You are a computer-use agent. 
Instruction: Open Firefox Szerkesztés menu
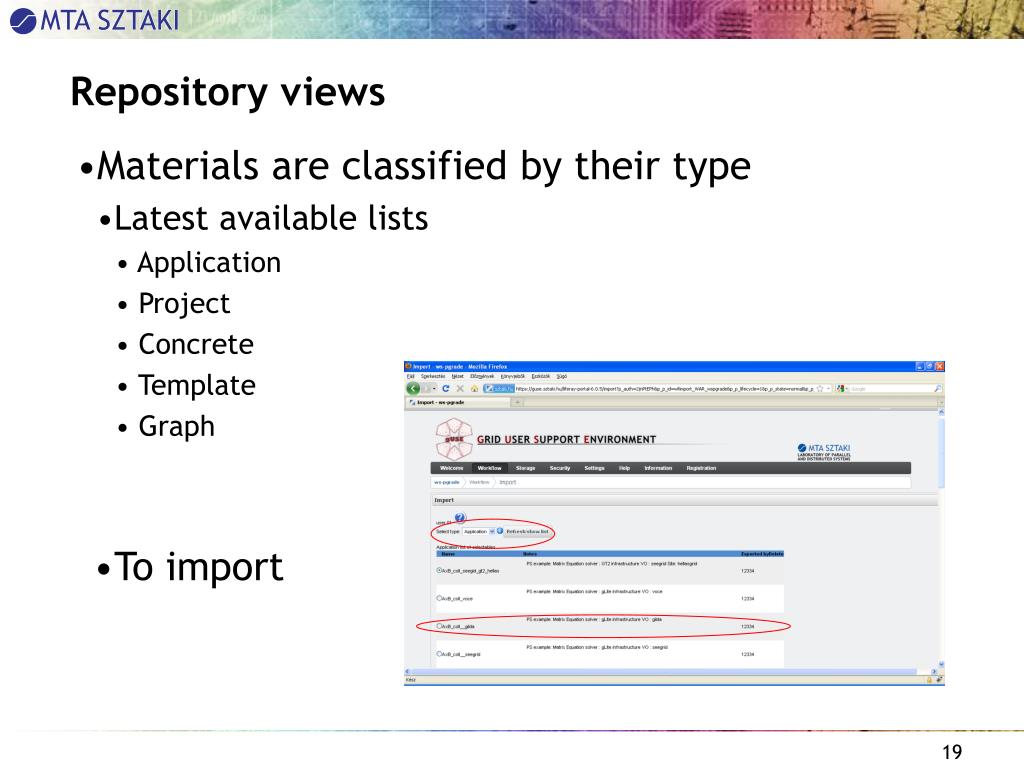click(x=433, y=376)
